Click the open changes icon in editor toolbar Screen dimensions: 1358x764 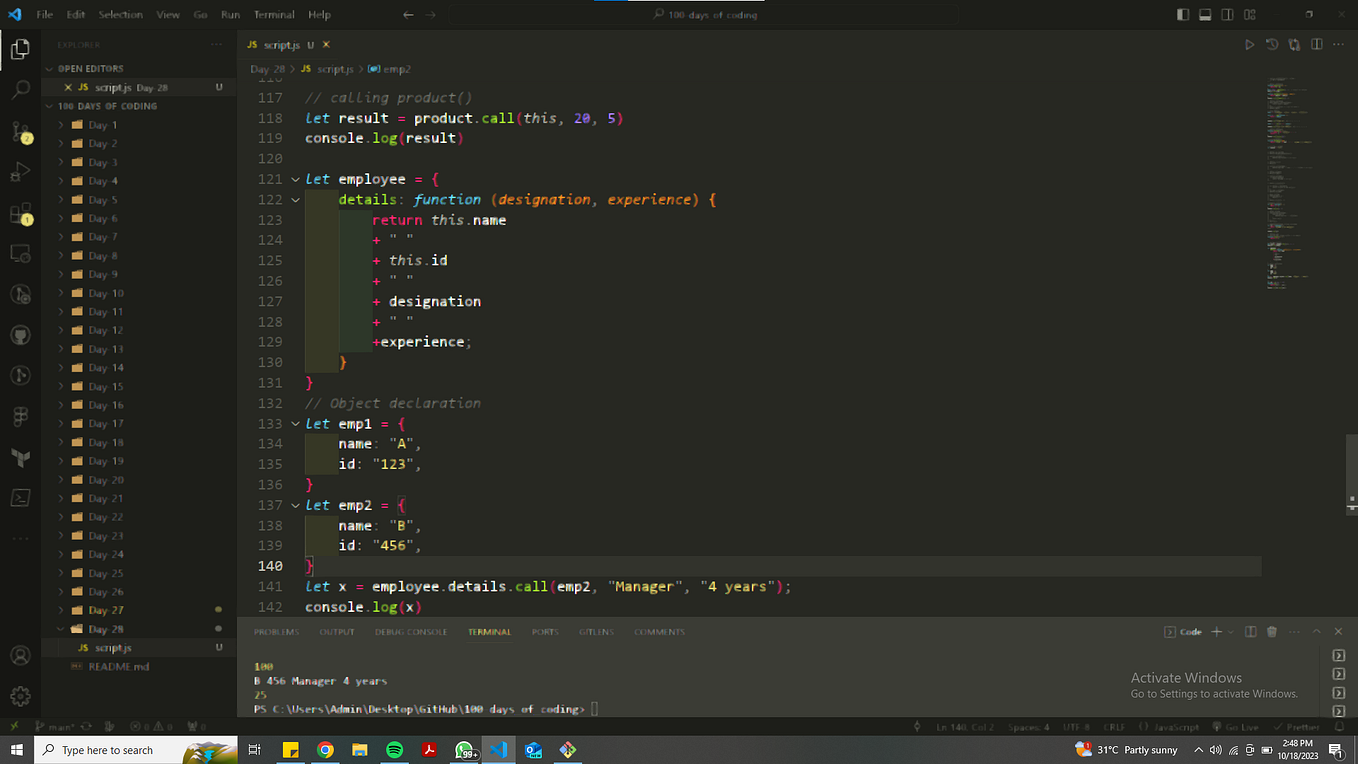[x=1295, y=45]
